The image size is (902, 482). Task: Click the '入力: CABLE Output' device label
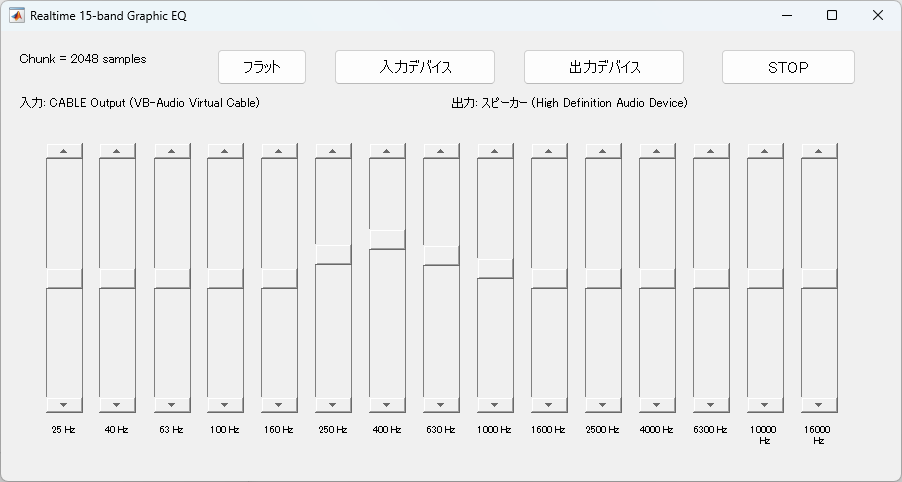point(139,103)
